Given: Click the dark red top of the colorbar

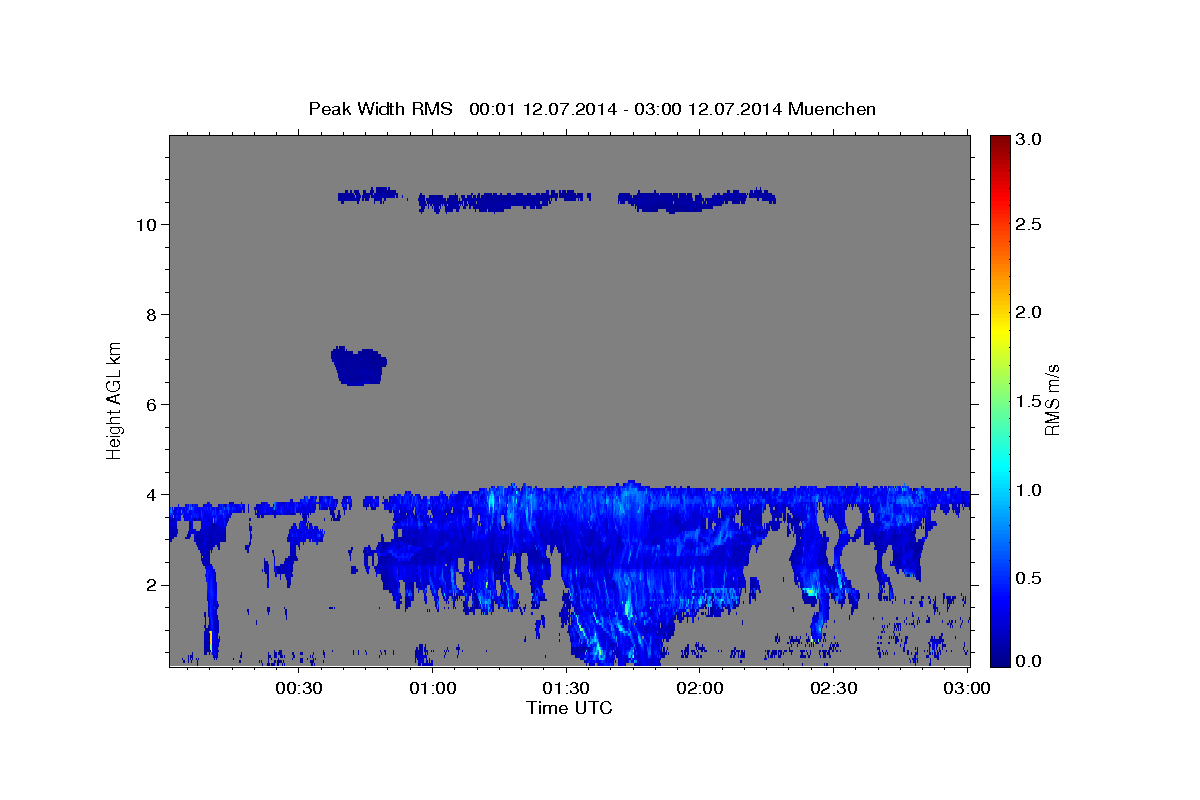Looking at the screenshot, I should 1000,143.
